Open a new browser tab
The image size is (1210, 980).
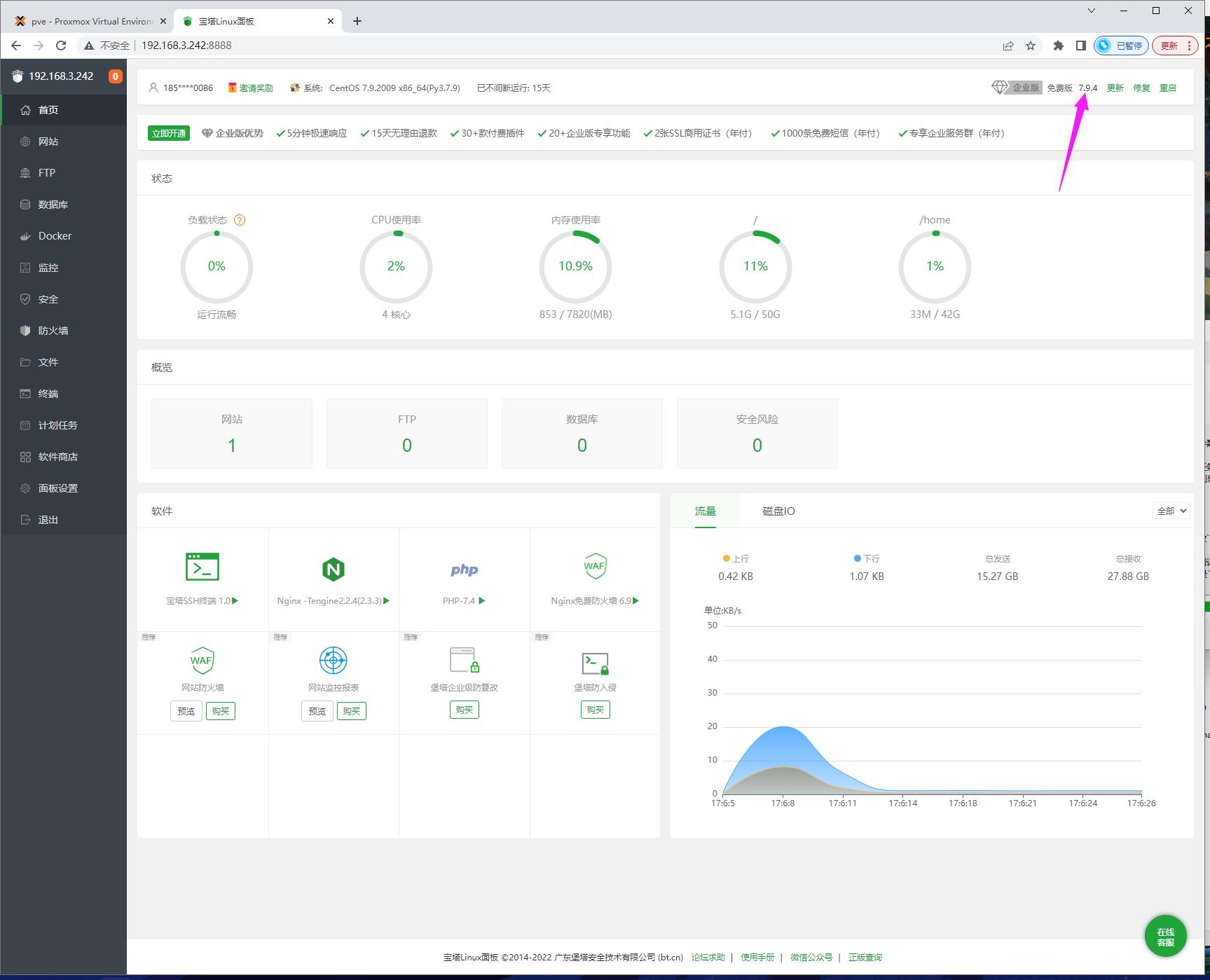[x=357, y=21]
